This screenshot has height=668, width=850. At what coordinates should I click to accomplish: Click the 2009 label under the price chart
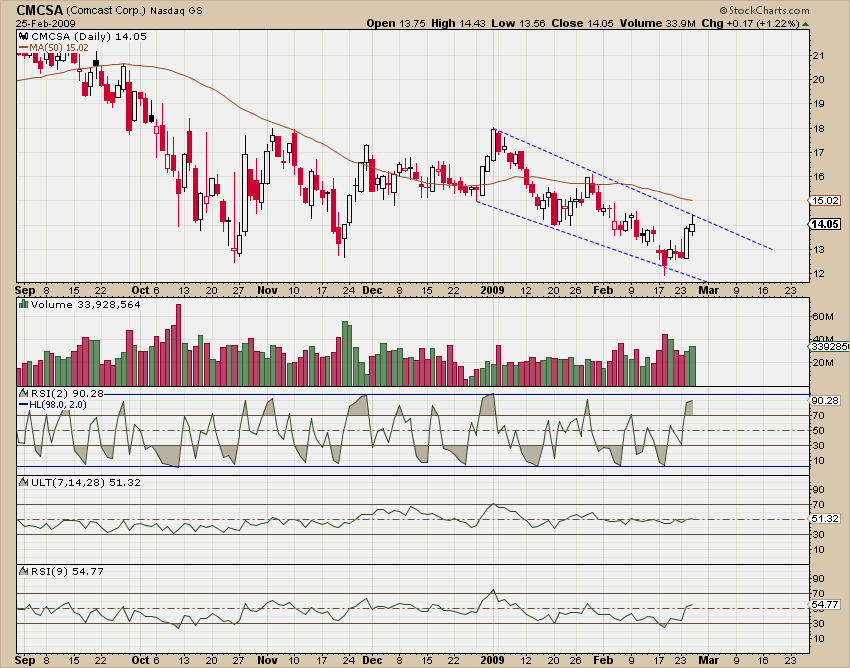click(492, 290)
